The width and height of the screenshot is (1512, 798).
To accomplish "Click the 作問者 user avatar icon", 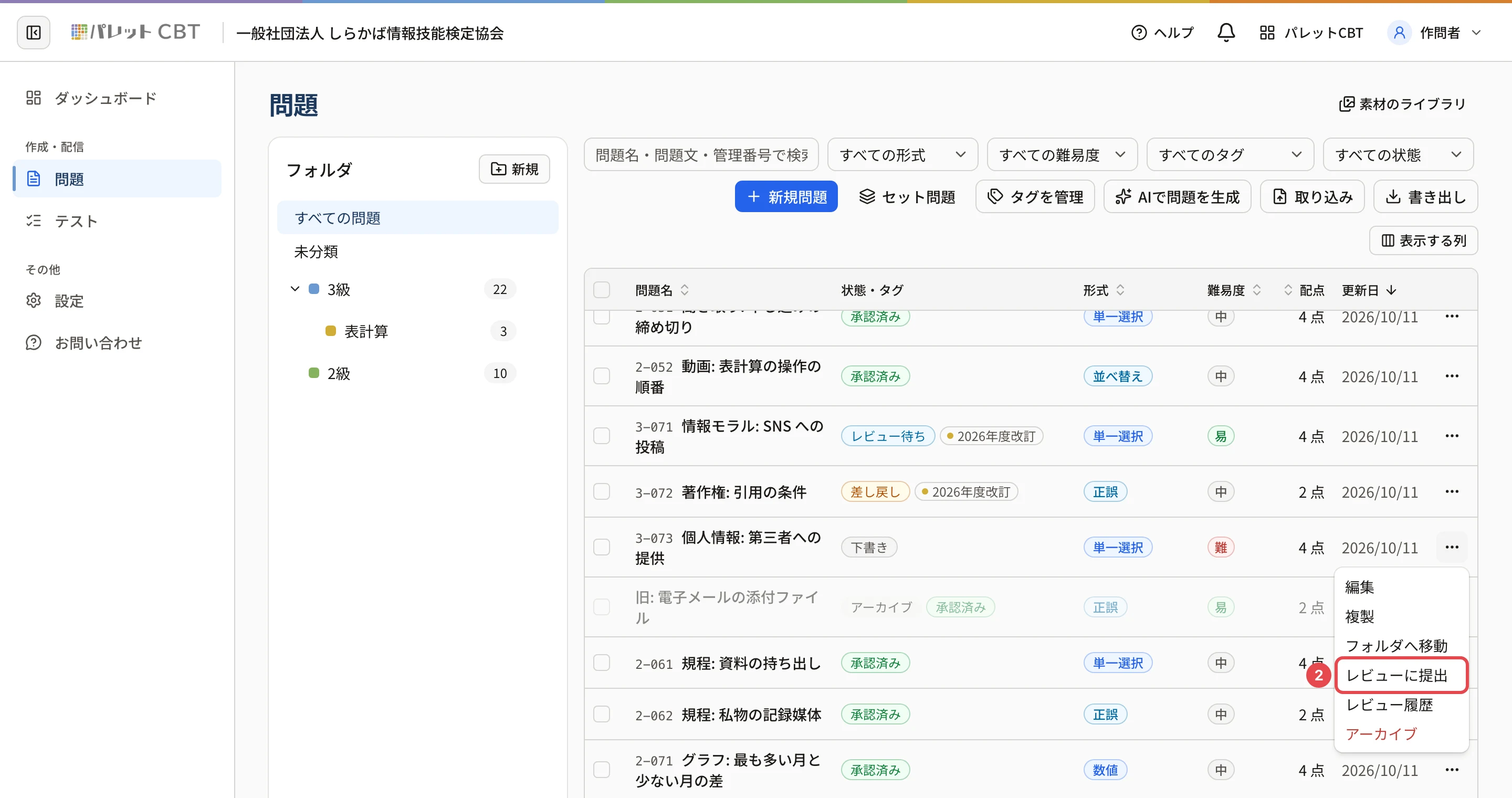I will click(1399, 32).
